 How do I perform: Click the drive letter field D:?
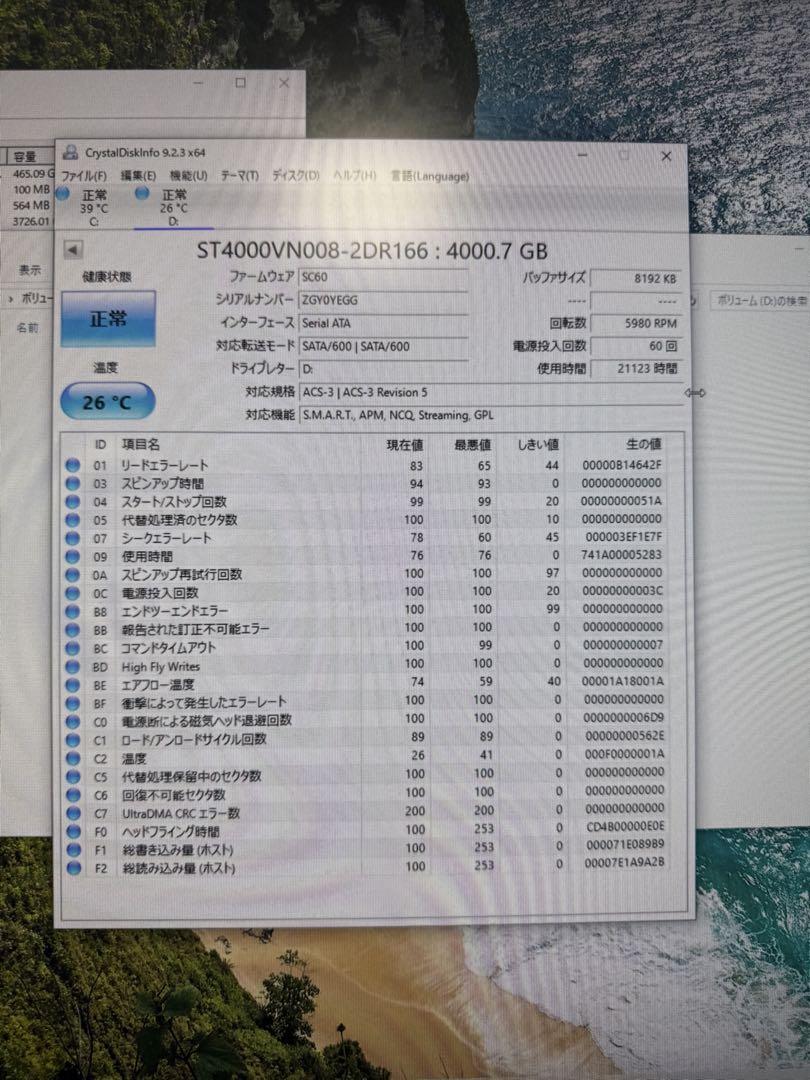[x=384, y=369]
